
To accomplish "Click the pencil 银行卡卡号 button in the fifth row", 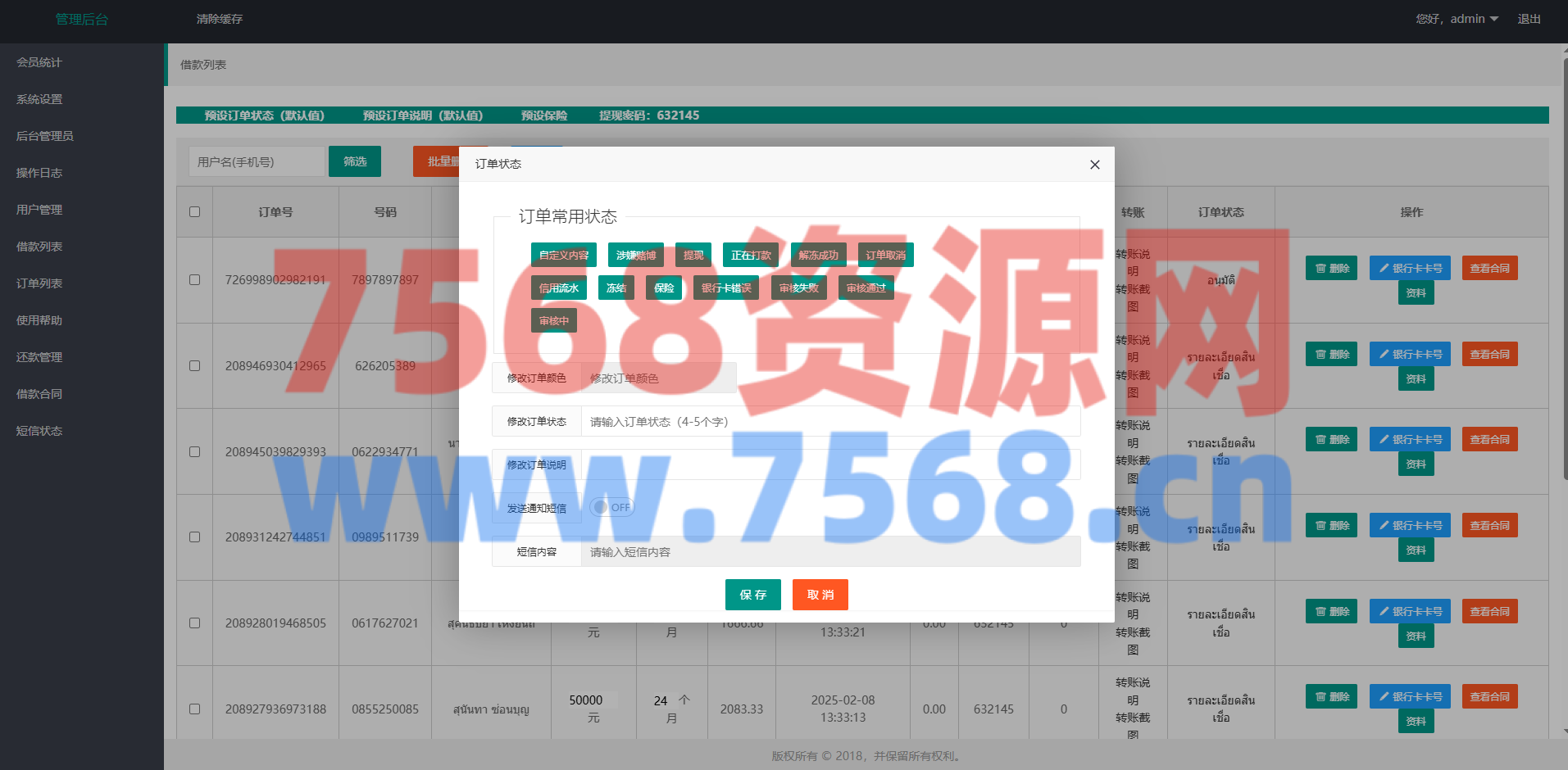I will [1410, 612].
